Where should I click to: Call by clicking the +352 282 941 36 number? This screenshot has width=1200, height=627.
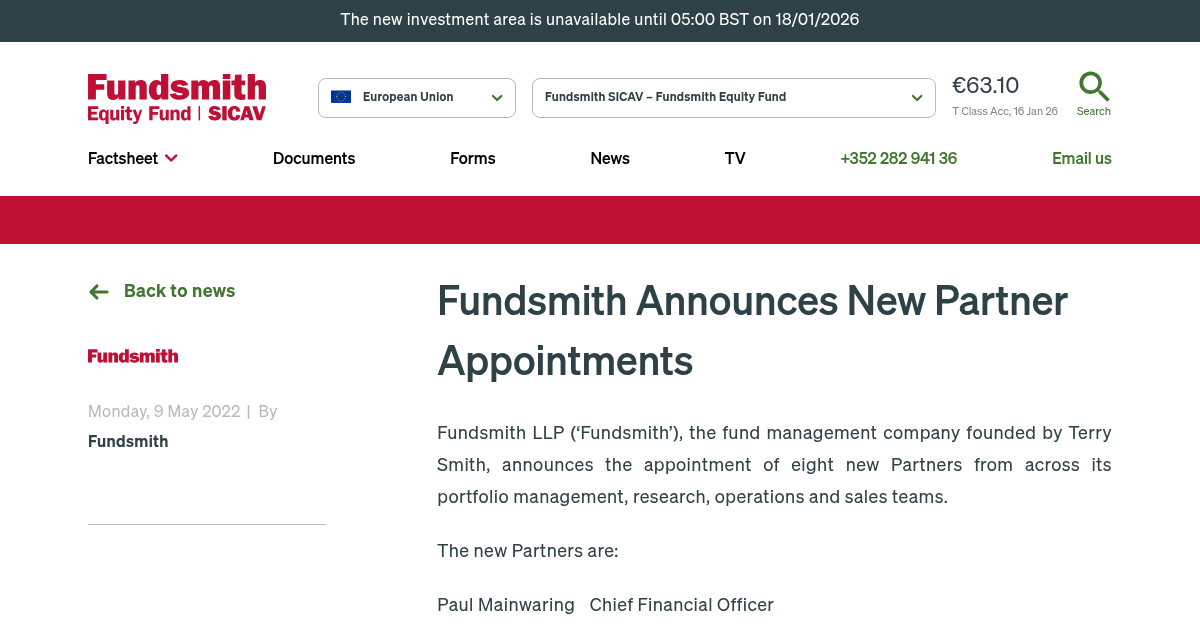tap(898, 158)
